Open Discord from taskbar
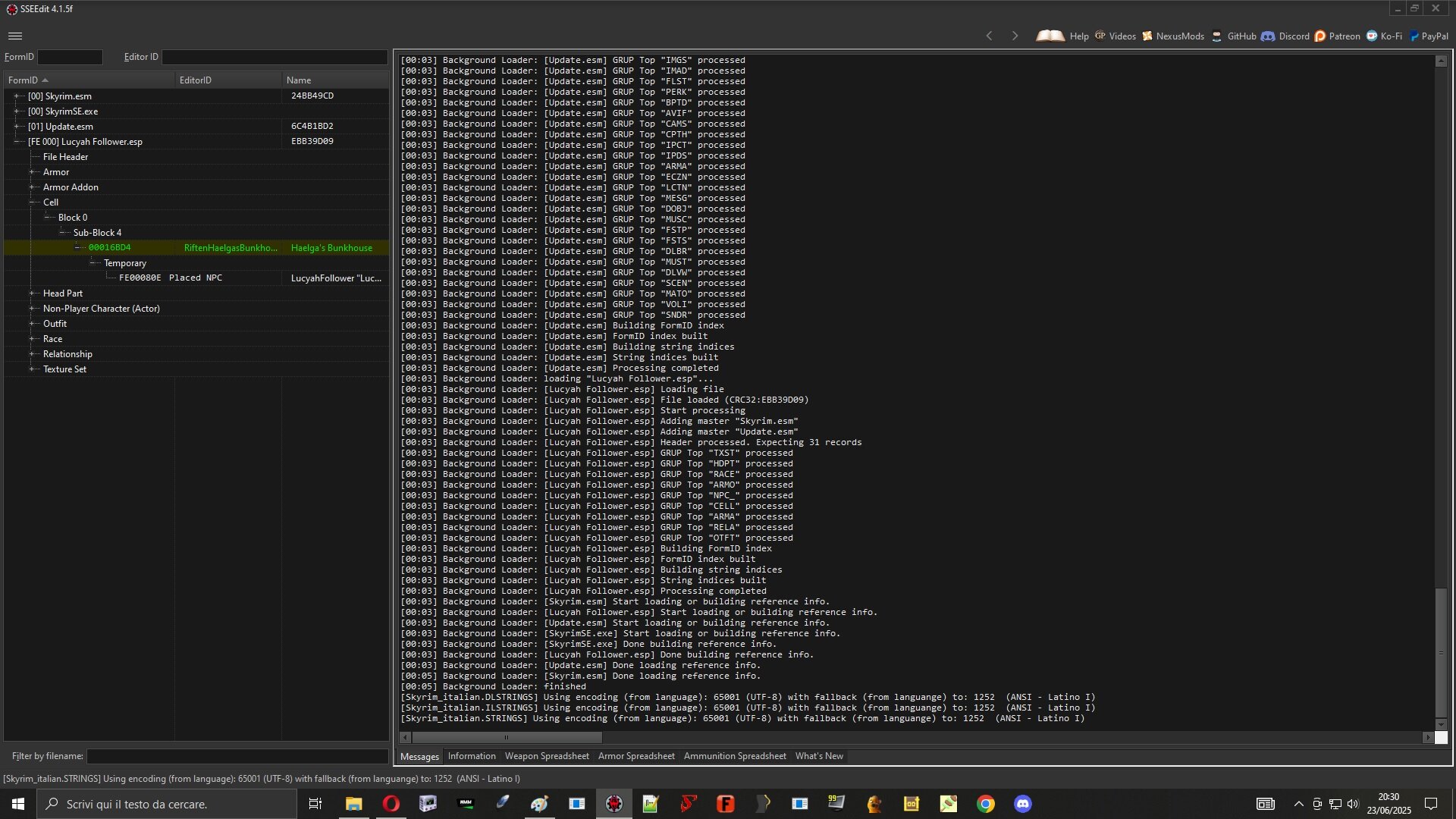The image size is (1456, 819). pos(1022,804)
